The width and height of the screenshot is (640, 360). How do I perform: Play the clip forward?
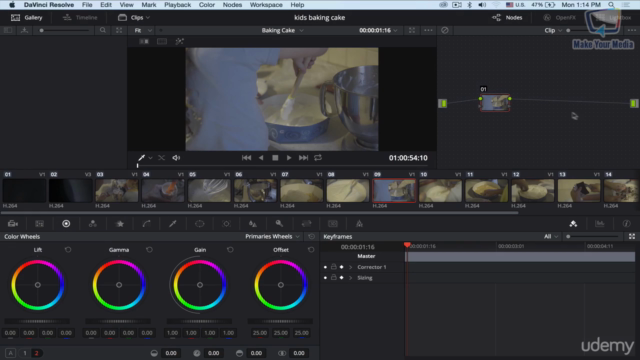pos(289,158)
